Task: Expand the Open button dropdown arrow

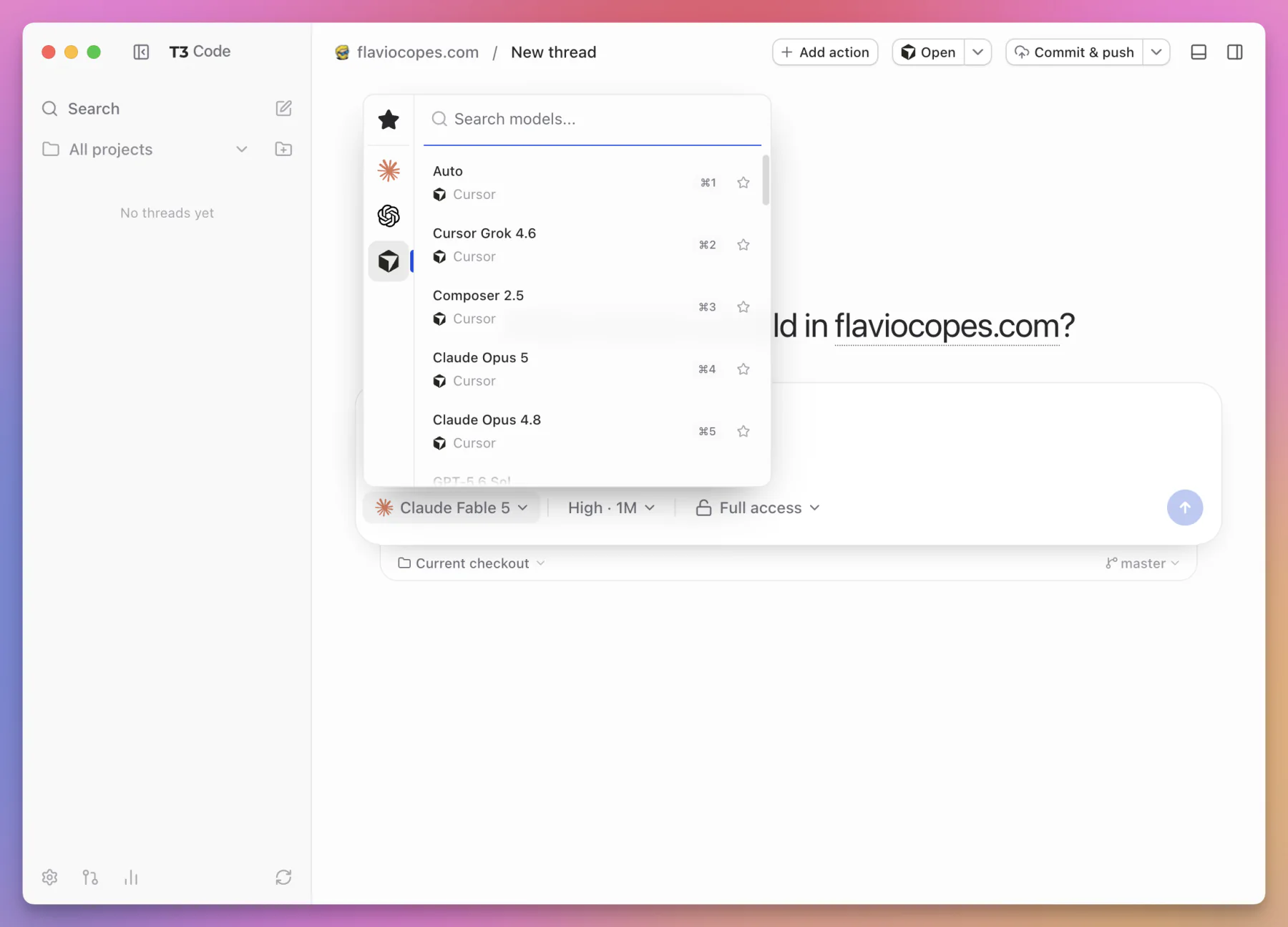Action: pyautogui.click(x=977, y=52)
